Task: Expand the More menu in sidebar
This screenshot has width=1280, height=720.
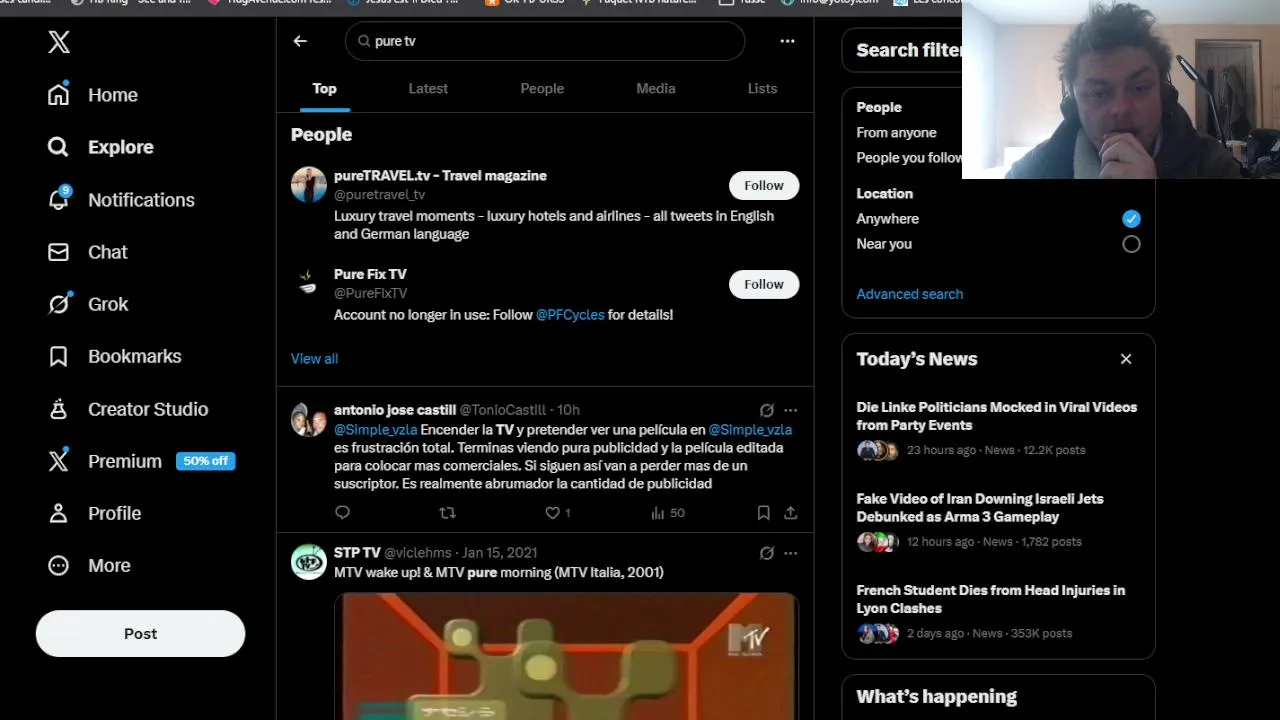Action: pos(89,565)
